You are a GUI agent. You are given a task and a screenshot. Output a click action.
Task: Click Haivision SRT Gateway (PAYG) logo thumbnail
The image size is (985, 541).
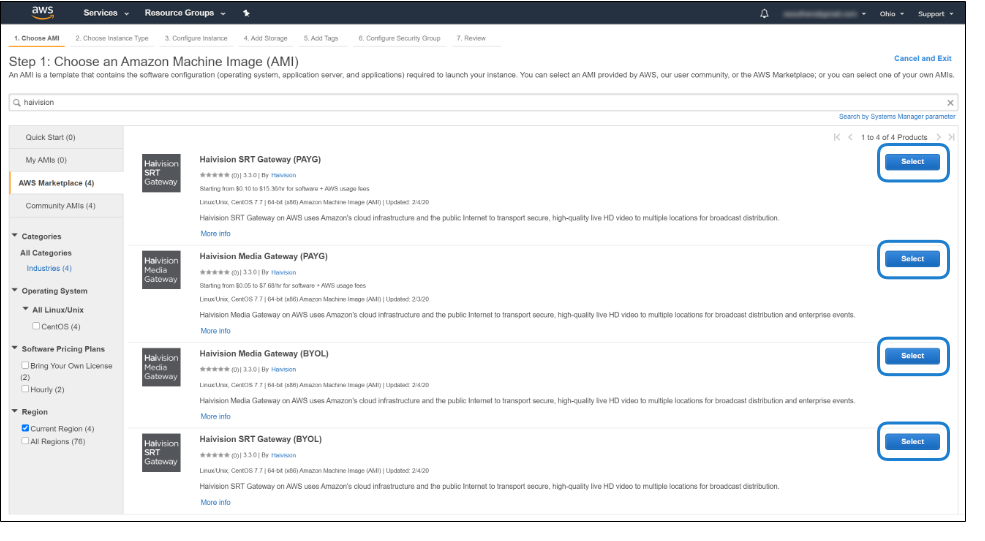coord(161,173)
